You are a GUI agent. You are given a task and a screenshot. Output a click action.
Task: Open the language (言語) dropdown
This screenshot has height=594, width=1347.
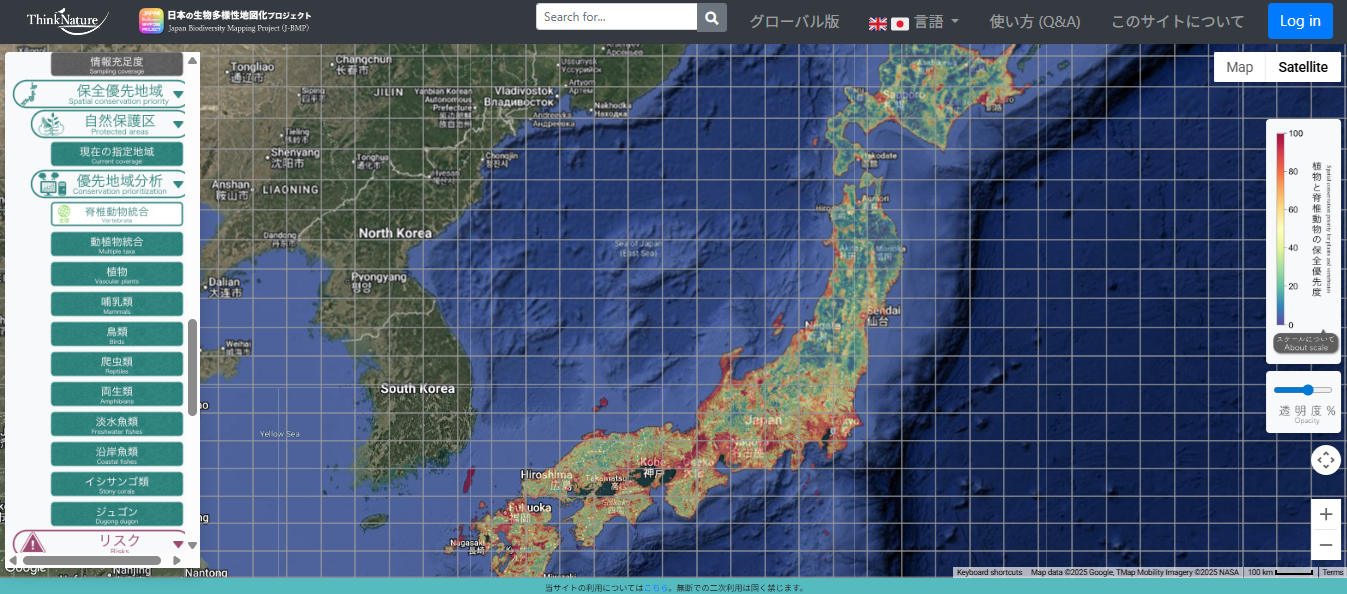point(914,22)
